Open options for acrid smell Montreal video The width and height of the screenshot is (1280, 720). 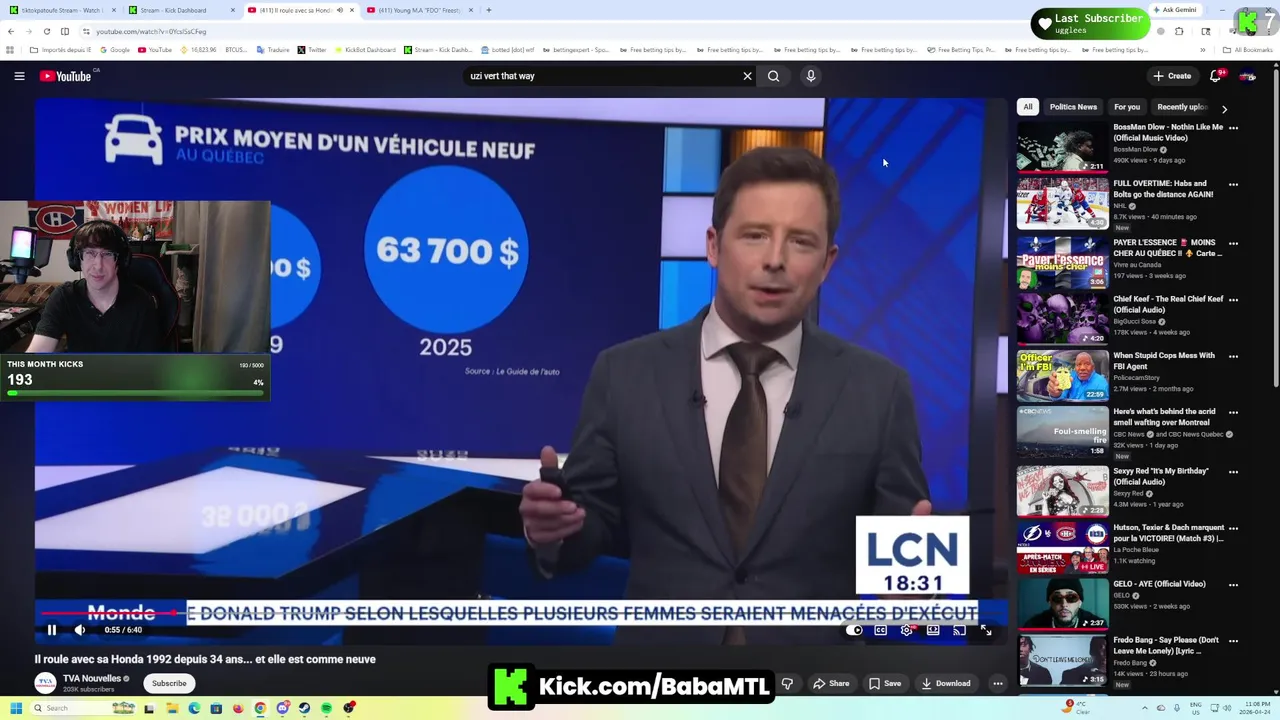tap(1233, 412)
